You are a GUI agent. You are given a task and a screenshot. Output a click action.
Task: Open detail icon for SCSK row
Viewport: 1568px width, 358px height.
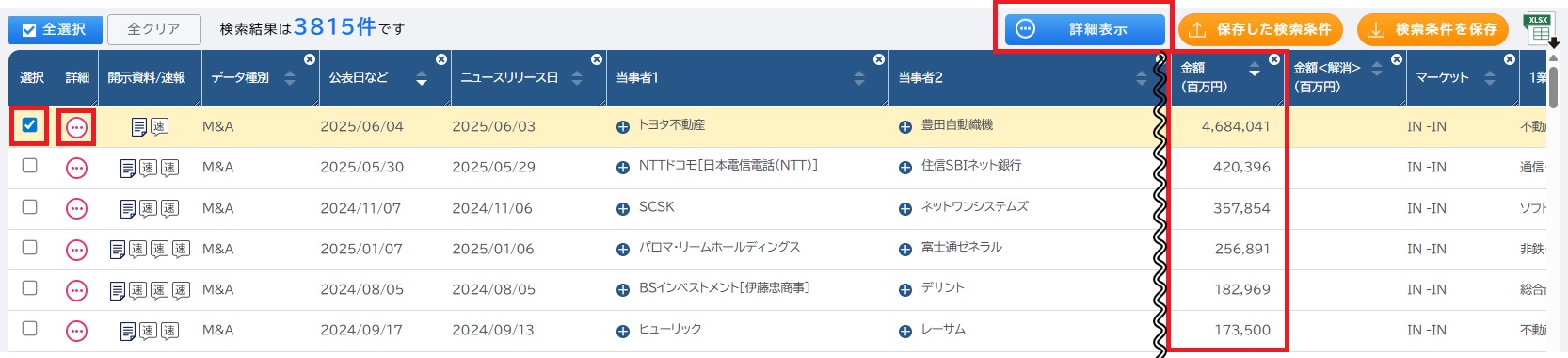click(x=76, y=208)
